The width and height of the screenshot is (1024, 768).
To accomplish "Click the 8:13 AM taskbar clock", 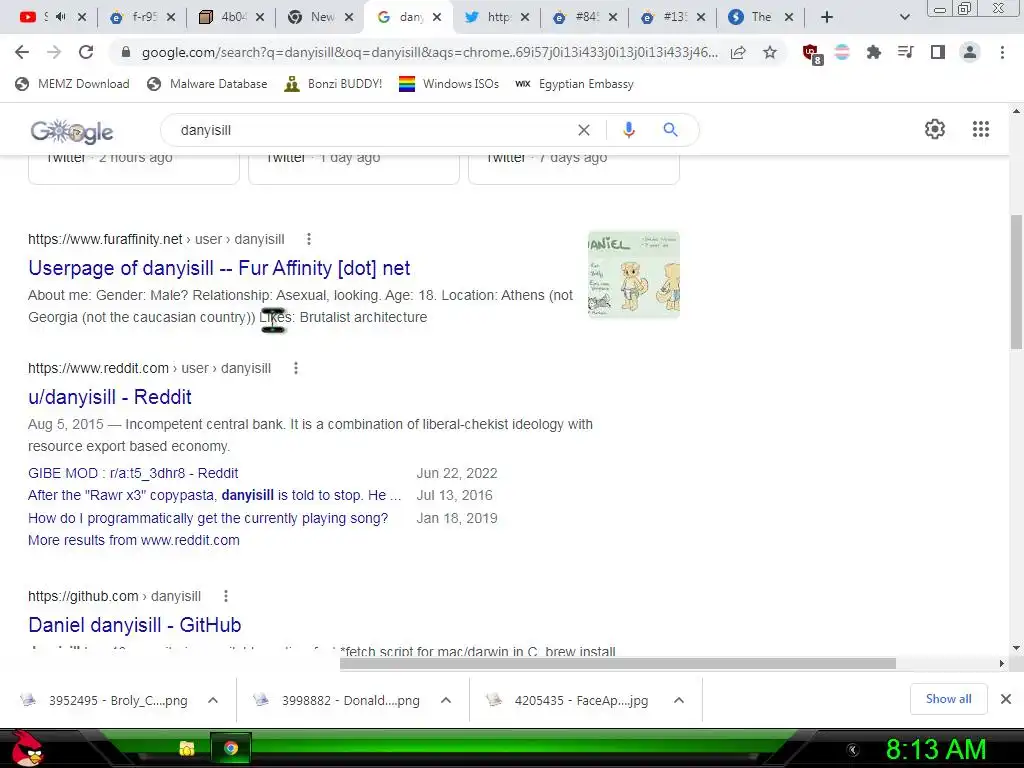I will [x=936, y=750].
